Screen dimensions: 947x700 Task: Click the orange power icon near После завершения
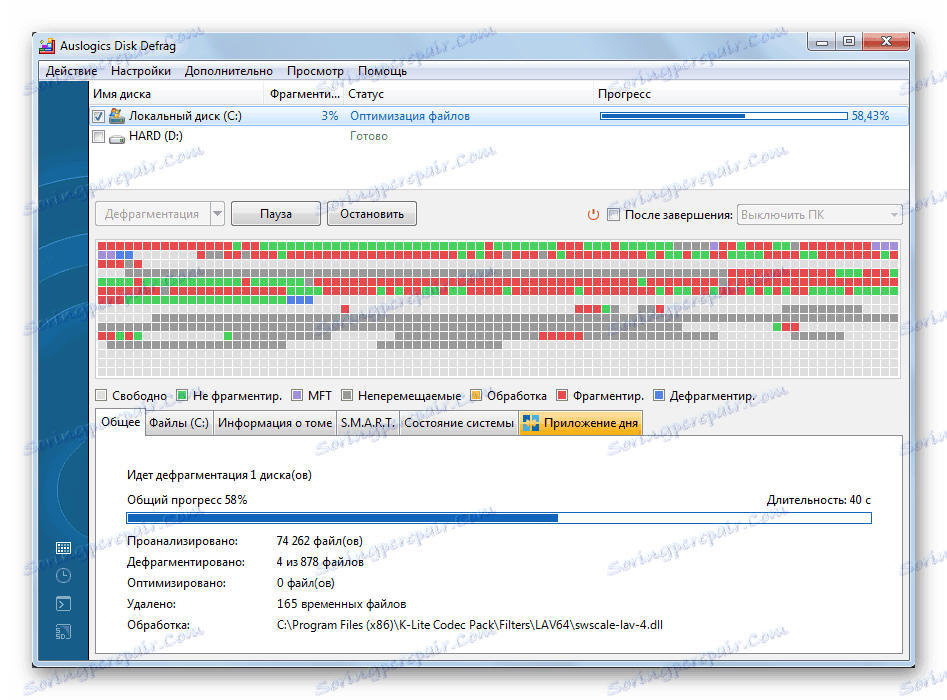(x=593, y=214)
